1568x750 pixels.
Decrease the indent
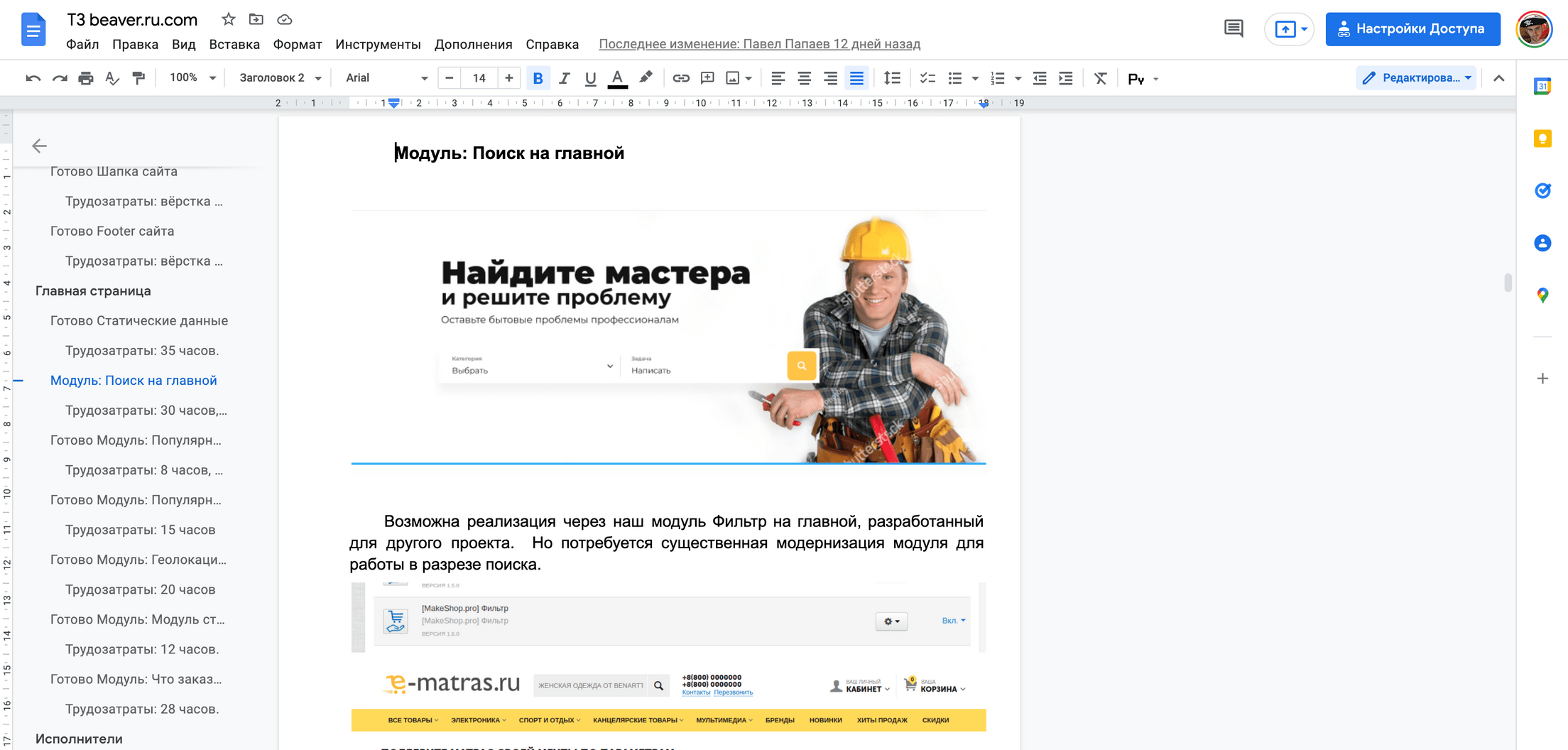coord(1040,78)
